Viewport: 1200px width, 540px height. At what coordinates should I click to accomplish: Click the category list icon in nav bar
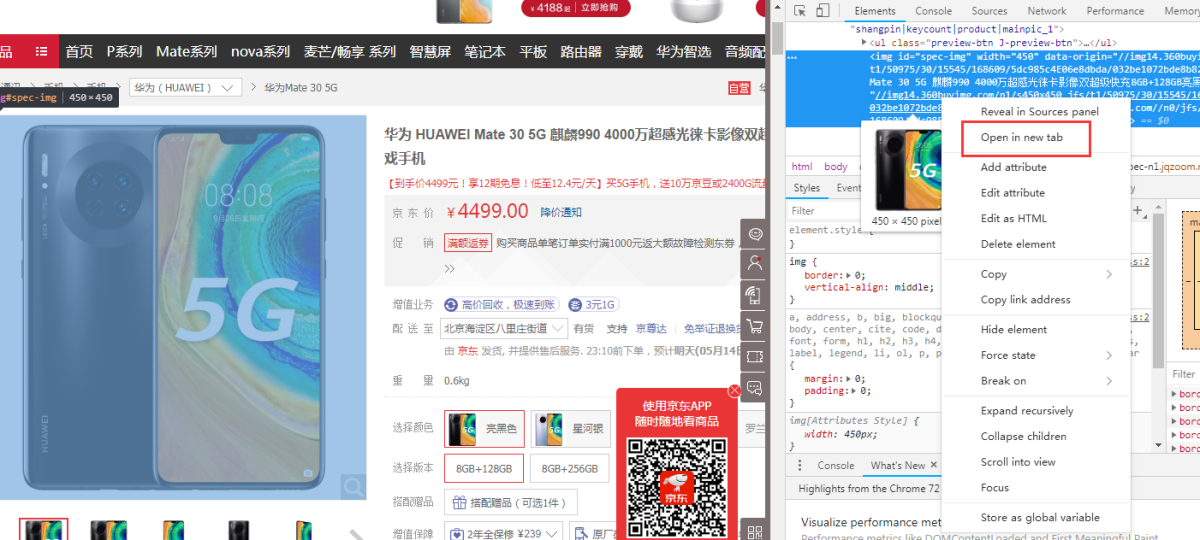point(41,51)
